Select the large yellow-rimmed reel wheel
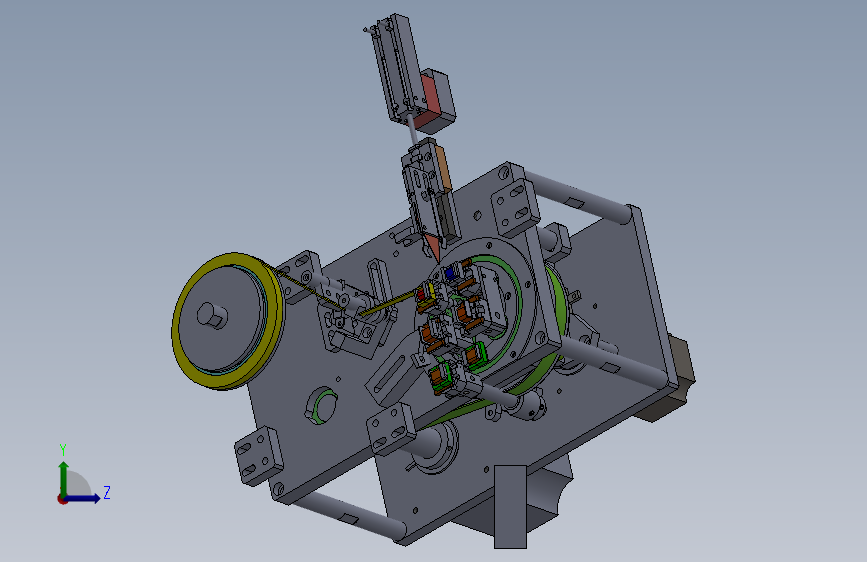867x562 pixels. click(x=227, y=321)
